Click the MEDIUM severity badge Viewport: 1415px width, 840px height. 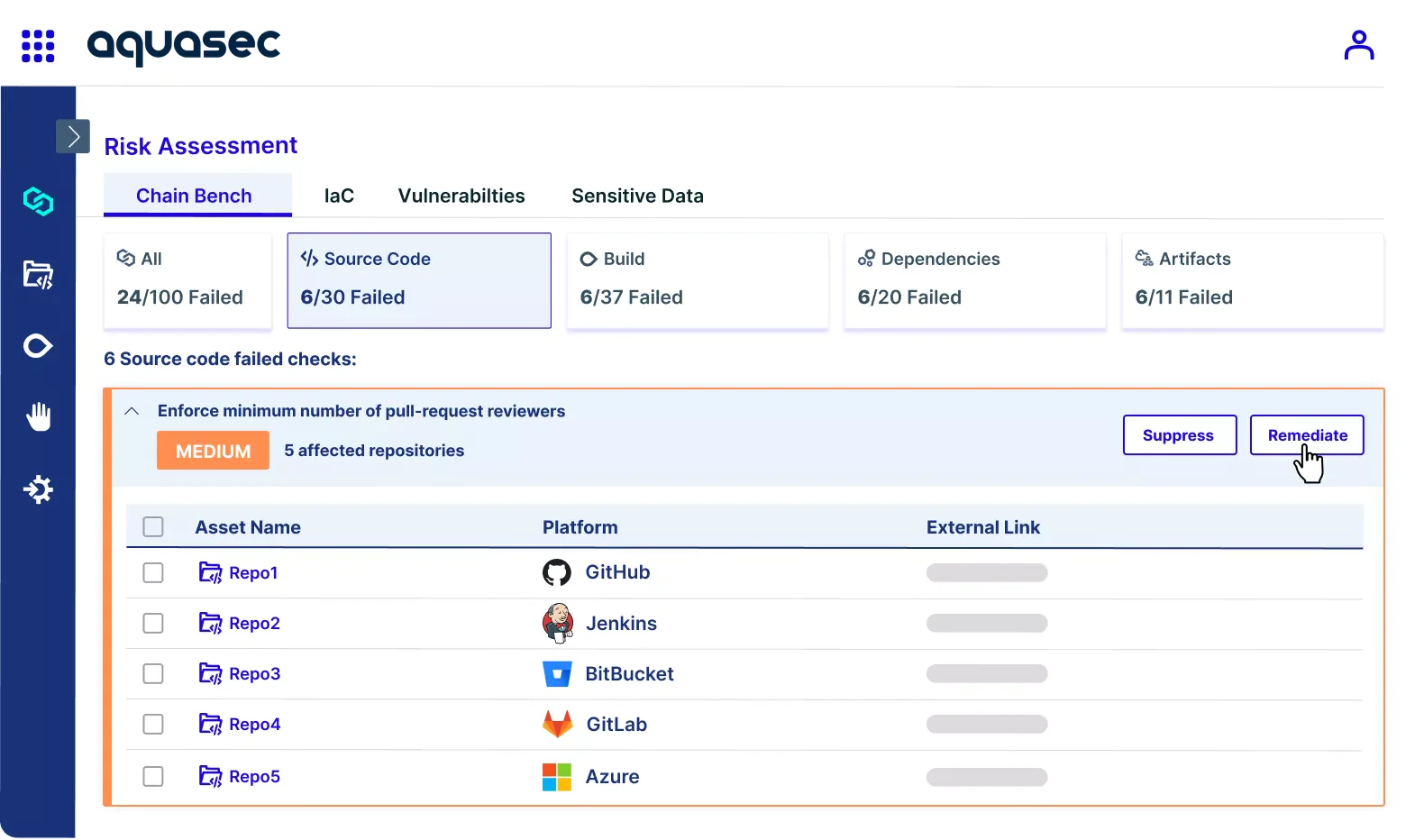coord(213,451)
